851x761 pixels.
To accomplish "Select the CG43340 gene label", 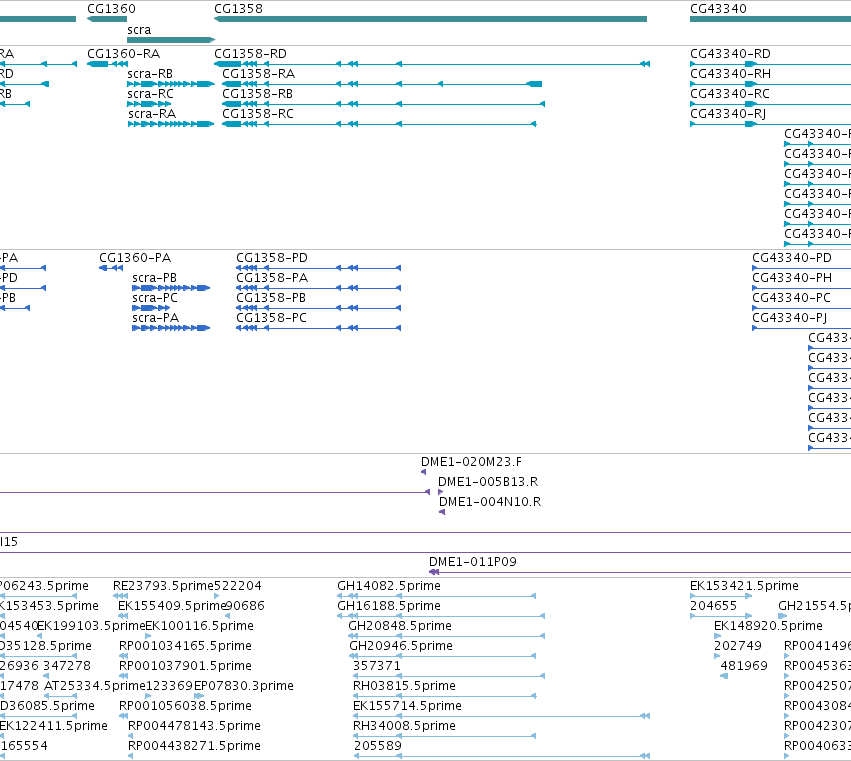I will click(x=718, y=9).
